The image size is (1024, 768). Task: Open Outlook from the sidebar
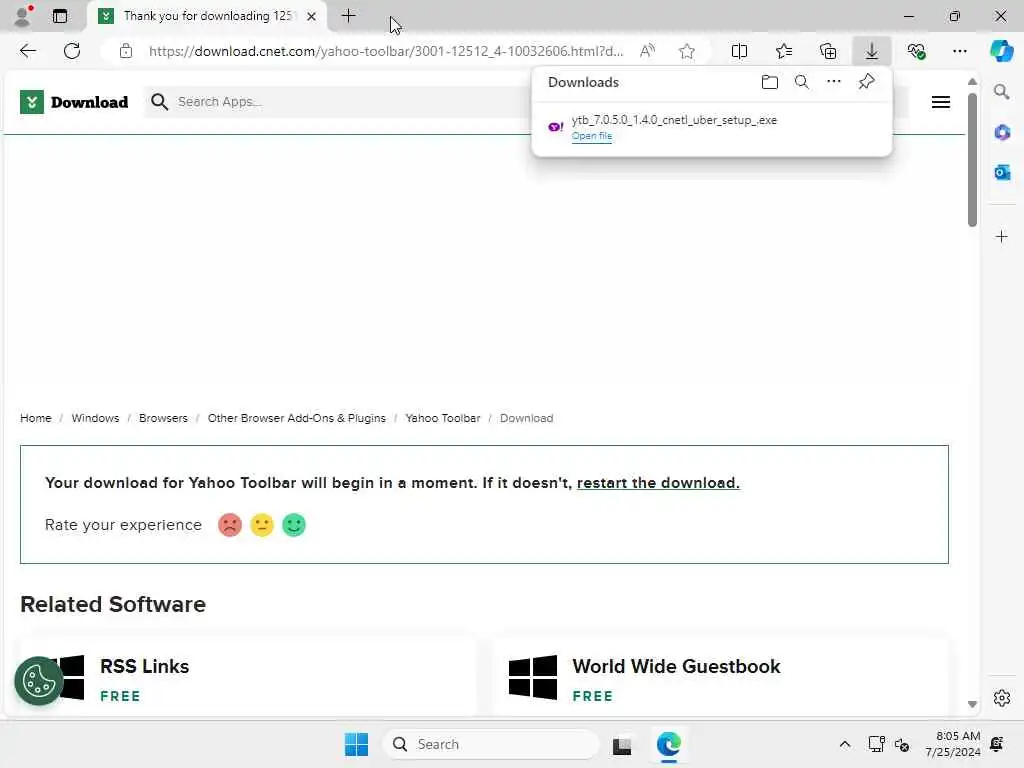pos(1002,172)
